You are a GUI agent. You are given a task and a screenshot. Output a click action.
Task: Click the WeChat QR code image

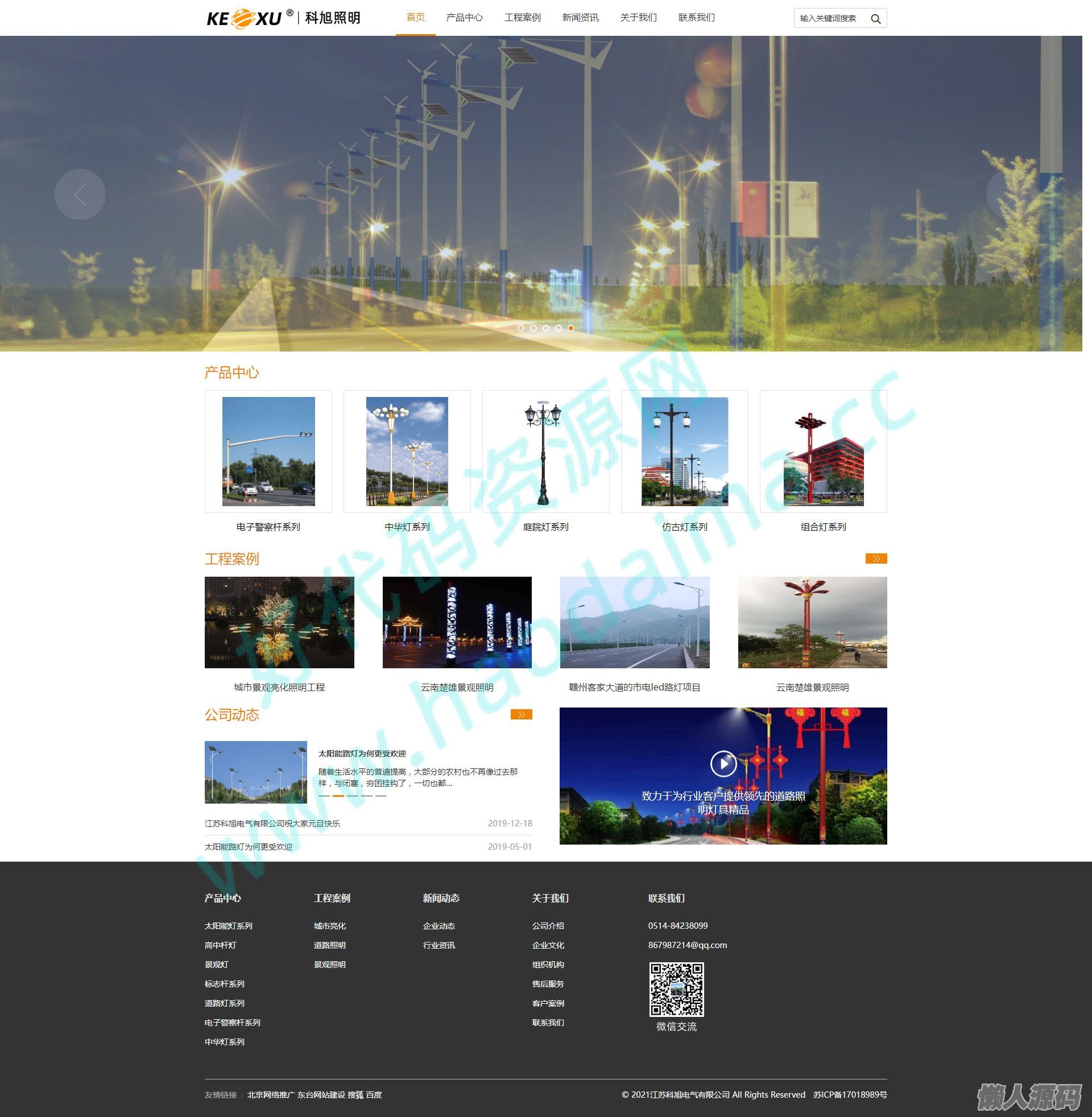(x=676, y=989)
